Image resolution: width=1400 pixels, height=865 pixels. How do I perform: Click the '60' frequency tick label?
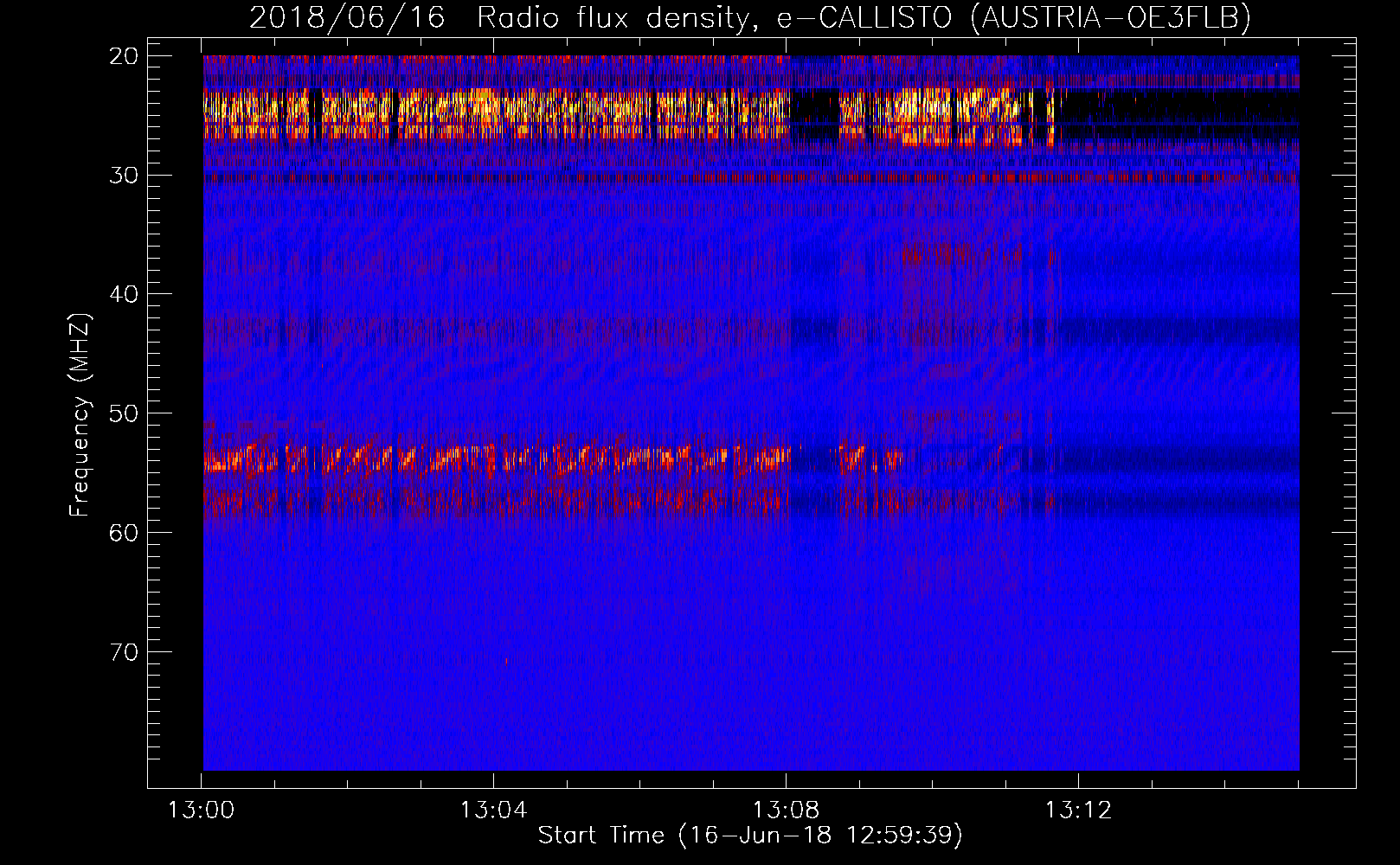[125, 533]
